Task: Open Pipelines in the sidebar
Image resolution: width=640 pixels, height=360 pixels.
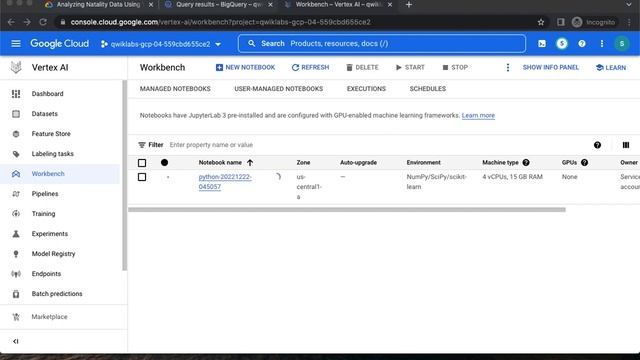Action: click(45, 194)
